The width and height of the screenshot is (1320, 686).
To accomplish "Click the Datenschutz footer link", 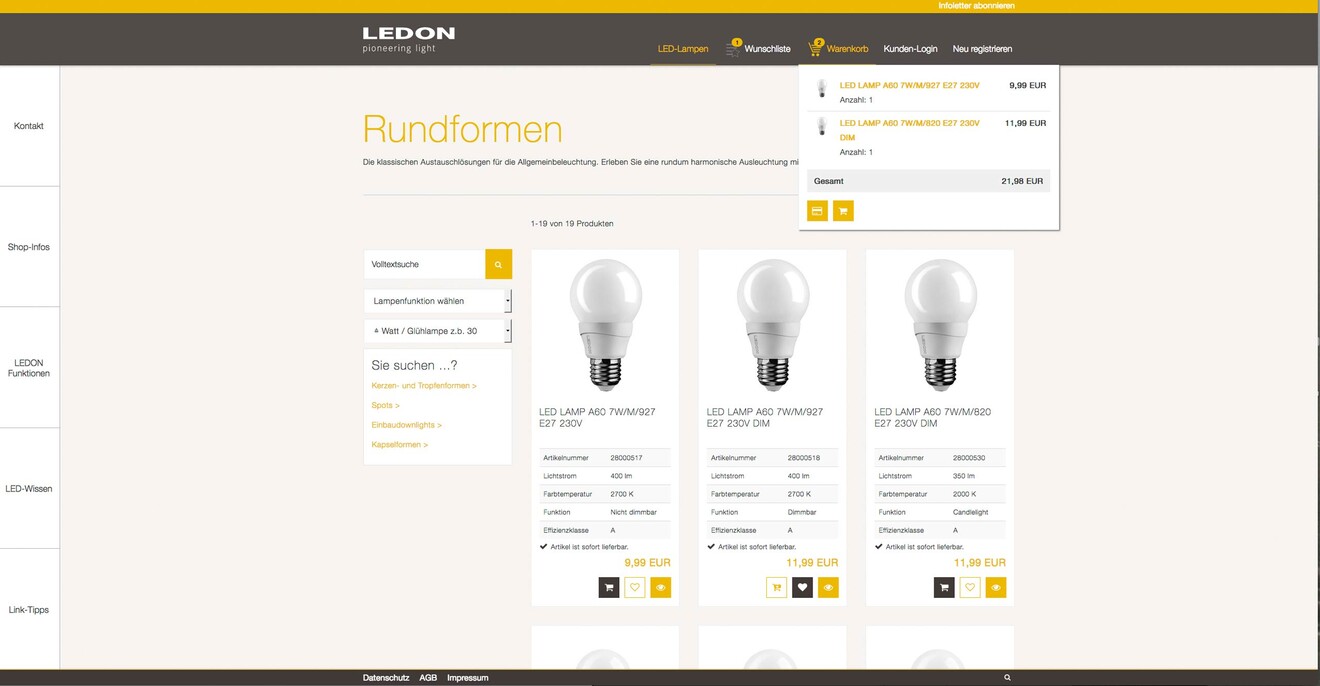I will (x=386, y=678).
